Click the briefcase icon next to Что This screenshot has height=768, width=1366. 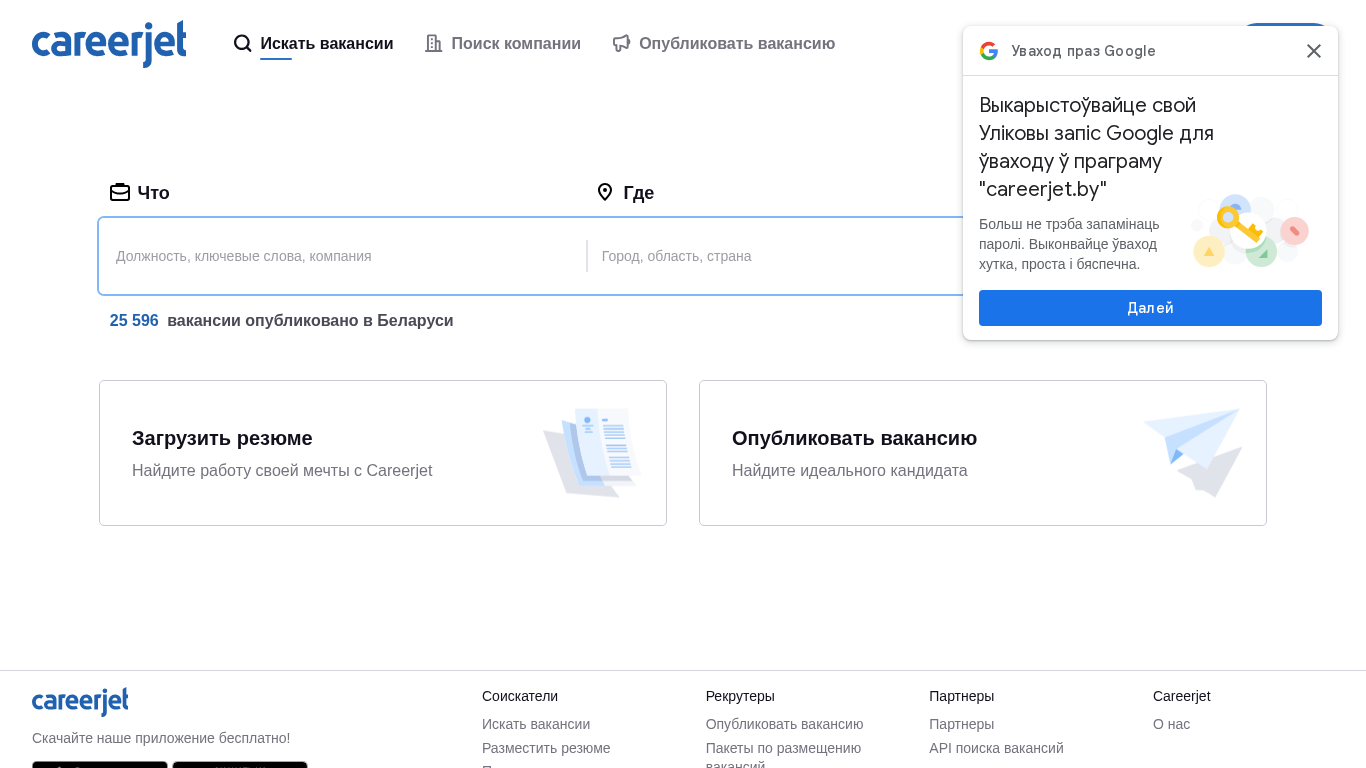[x=120, y=192]
